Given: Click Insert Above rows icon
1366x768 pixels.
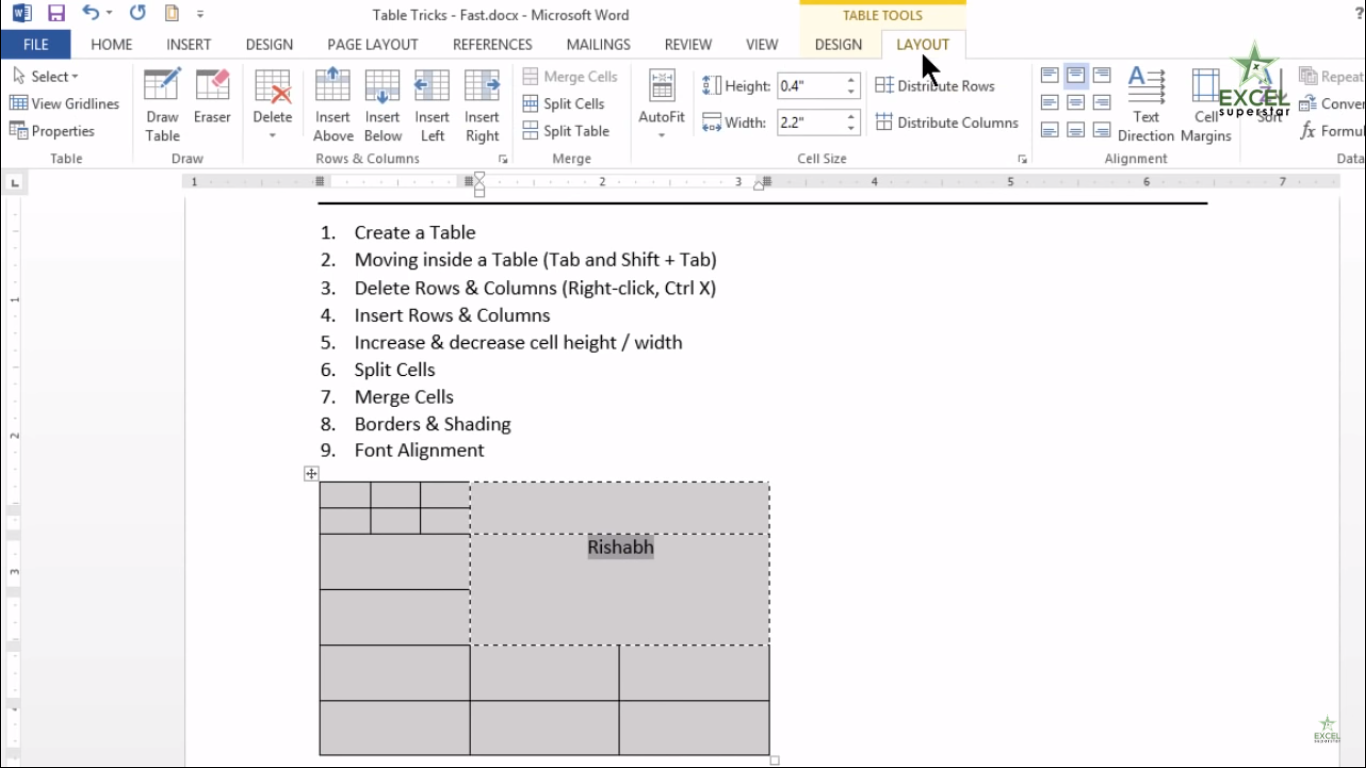Looking at the screenshot, I should click(333, 105).
